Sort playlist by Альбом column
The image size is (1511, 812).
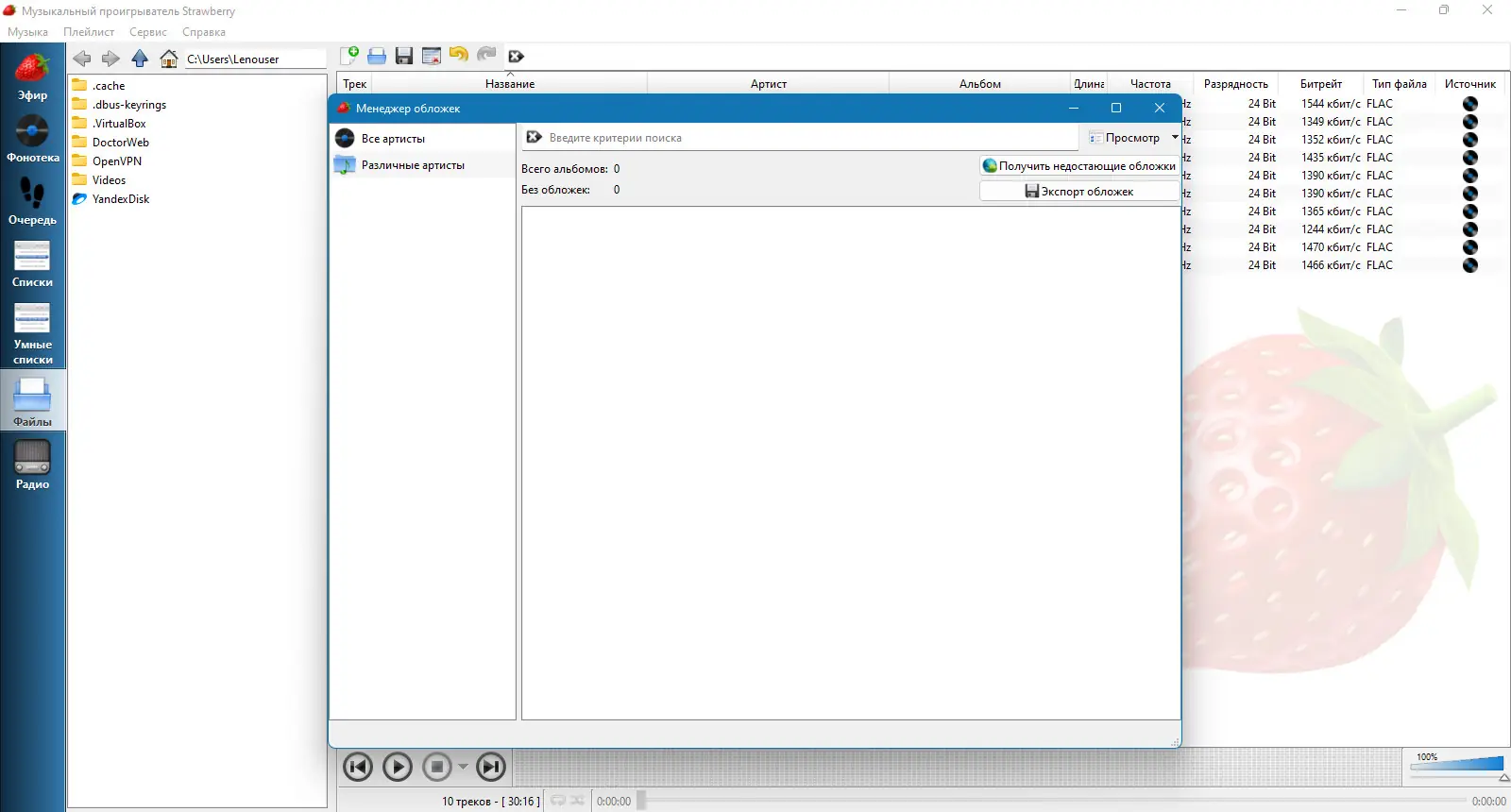[980, 84]
